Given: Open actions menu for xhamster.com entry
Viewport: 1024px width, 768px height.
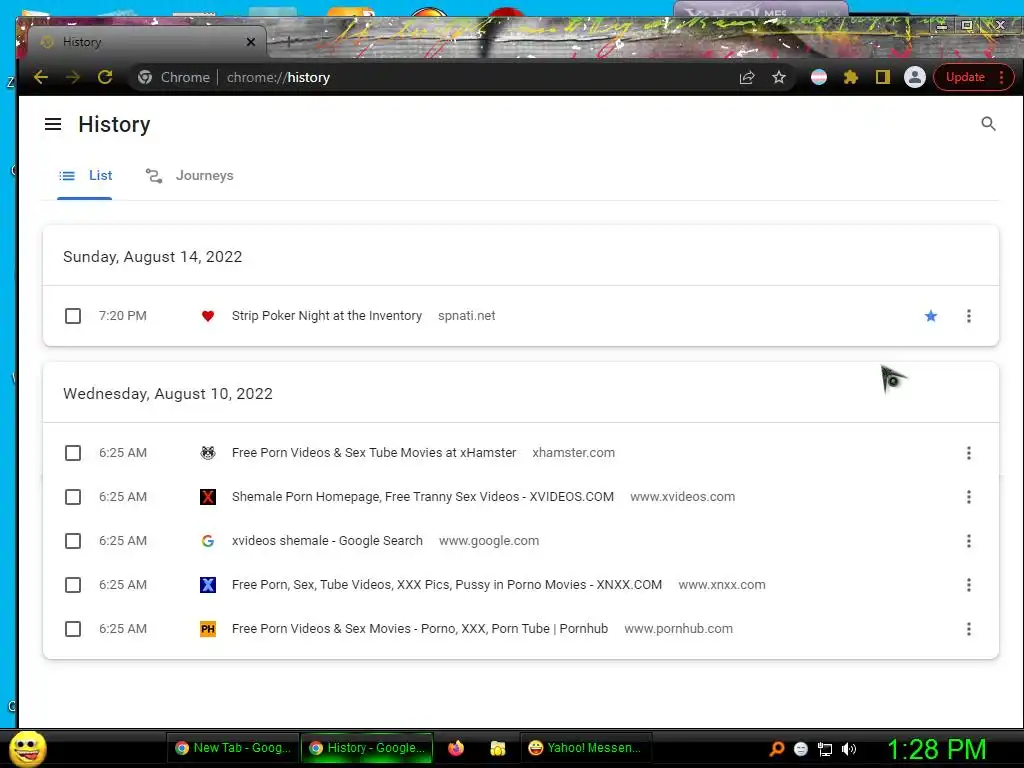Looking at the screenshot, I should coord(968,453).
